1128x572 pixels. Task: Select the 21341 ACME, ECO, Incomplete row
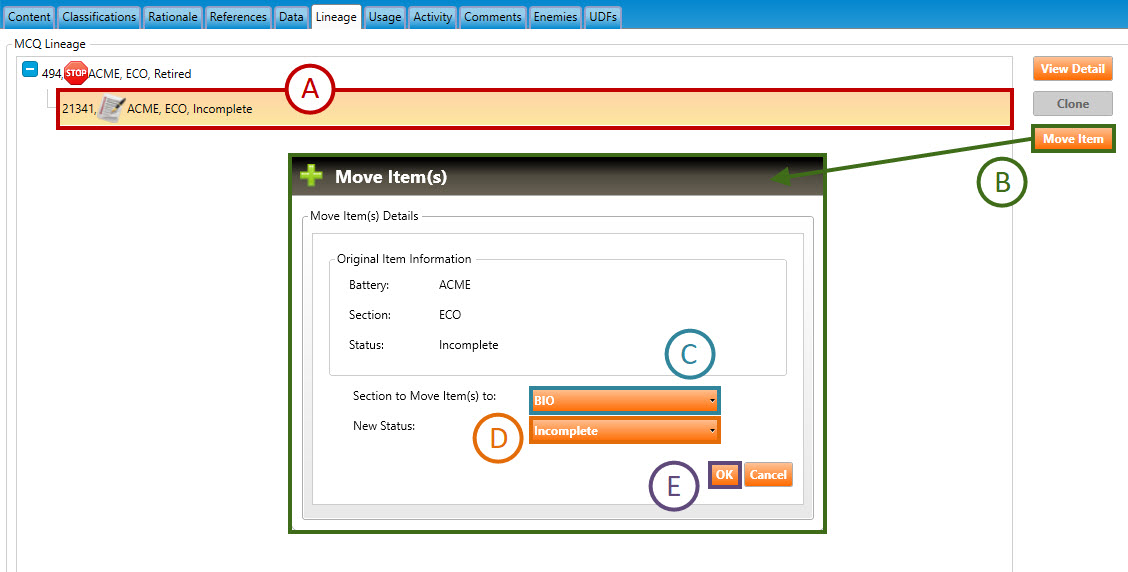534,108
